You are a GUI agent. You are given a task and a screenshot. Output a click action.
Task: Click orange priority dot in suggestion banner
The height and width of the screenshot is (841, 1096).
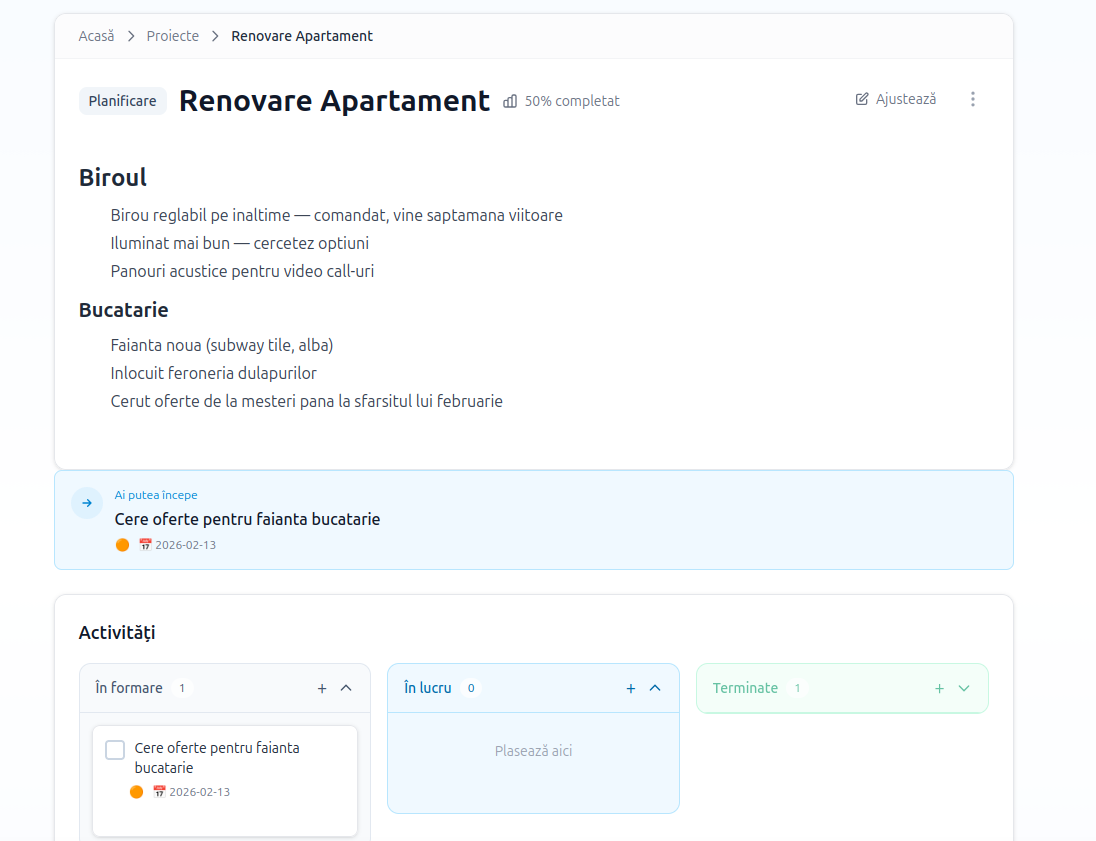click(x=122, y=545)
